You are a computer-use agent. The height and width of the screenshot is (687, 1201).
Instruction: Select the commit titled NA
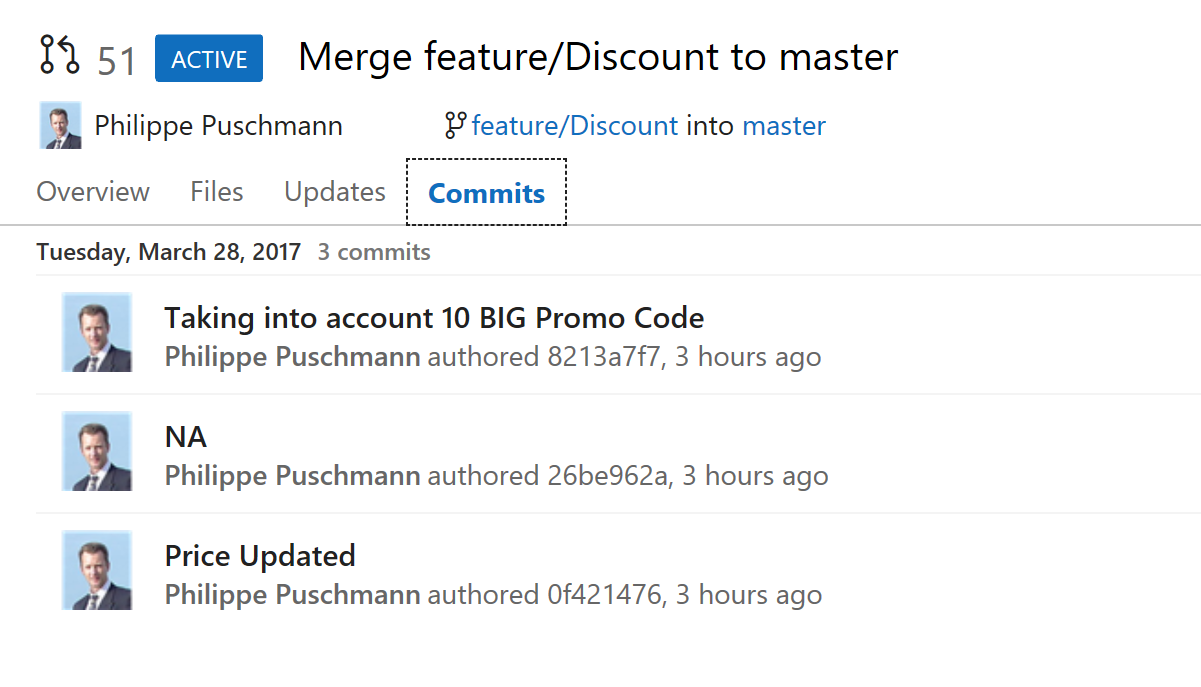tap(185, 436)
